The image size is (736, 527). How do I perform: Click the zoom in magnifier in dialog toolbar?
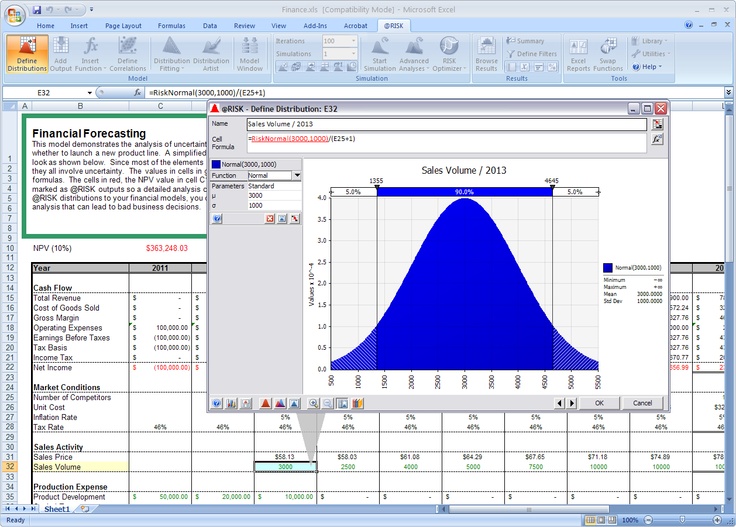click(313, 403)
